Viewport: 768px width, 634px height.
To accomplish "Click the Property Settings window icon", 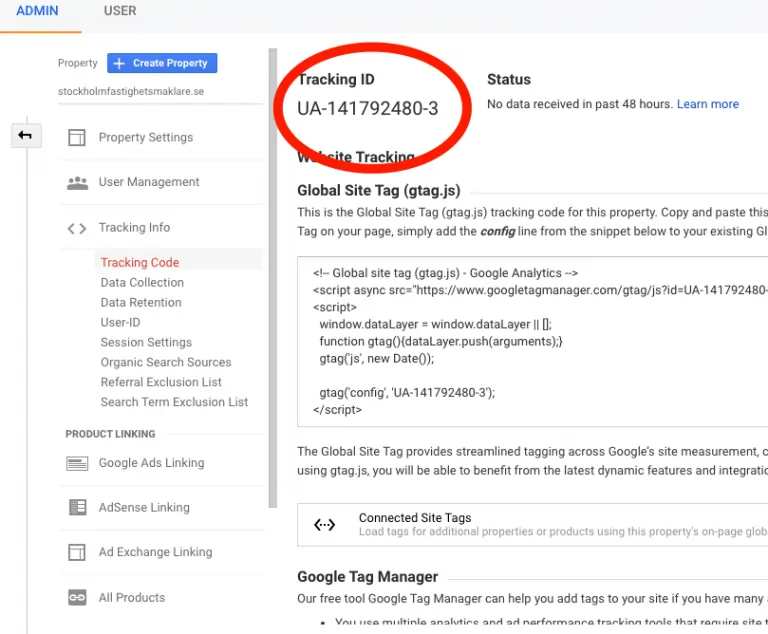I will pos(77,138).
